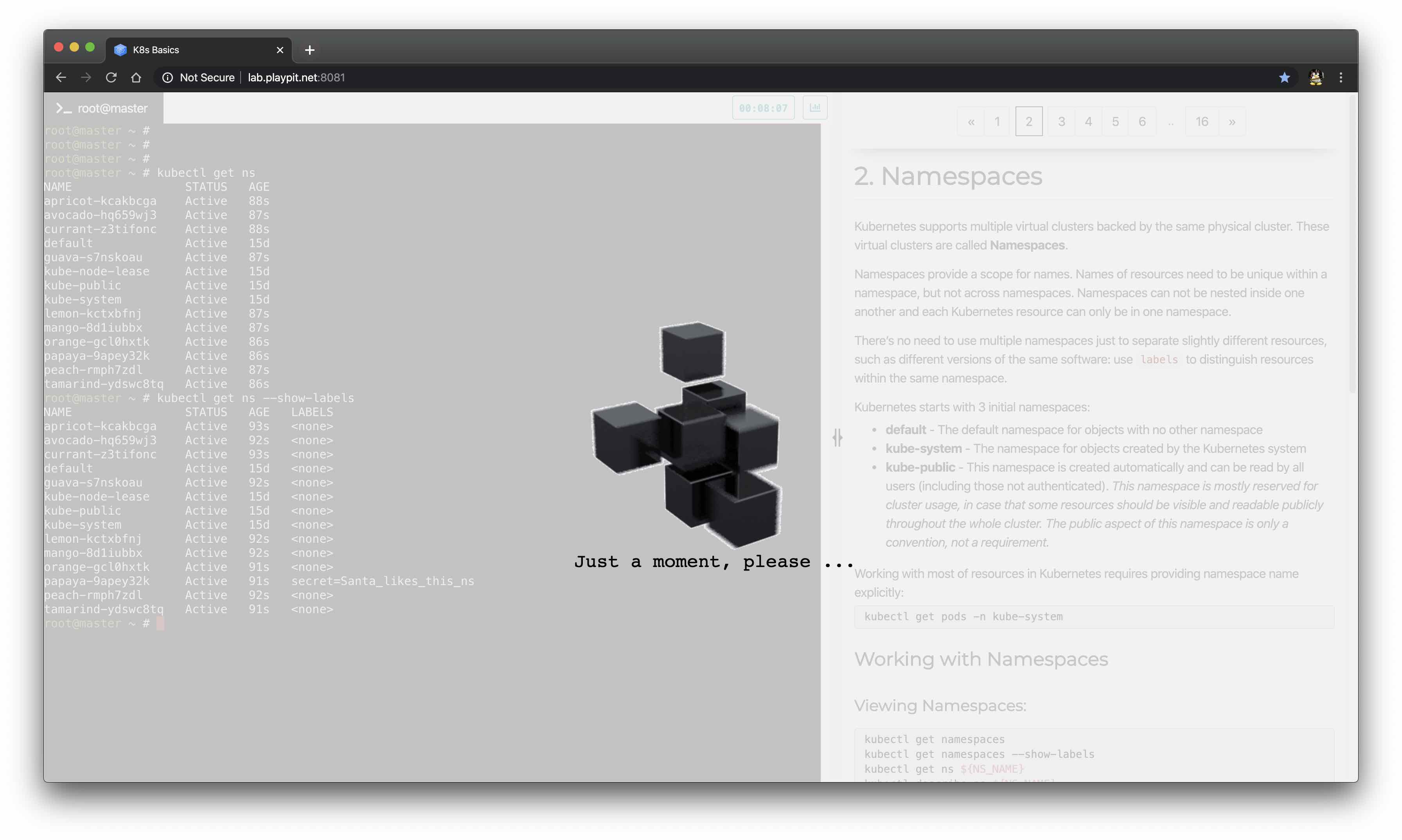The height and width of the screenshot is (840, 1402).
Task: Click the browser back arrow
Action: click(61, 77)
